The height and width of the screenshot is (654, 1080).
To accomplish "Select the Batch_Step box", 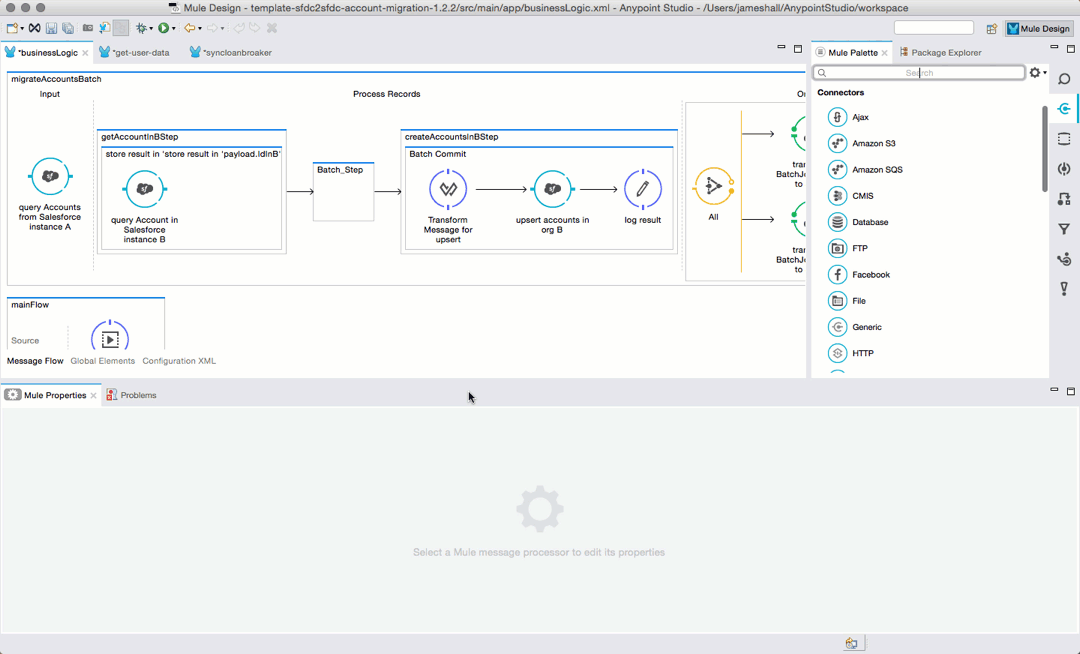I will tap(344, 191).
